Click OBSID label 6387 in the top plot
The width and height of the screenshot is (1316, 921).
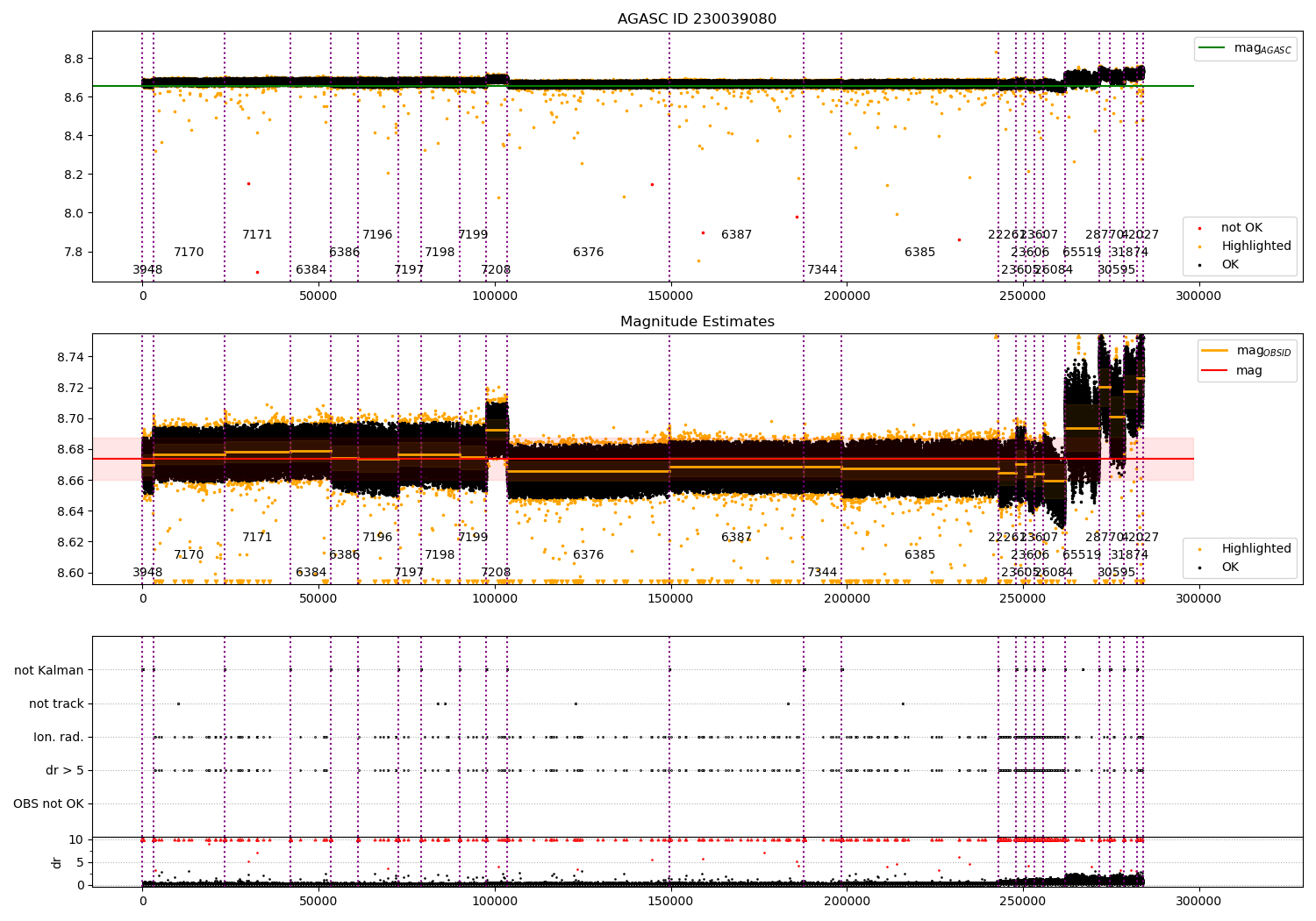coord(736,235)
